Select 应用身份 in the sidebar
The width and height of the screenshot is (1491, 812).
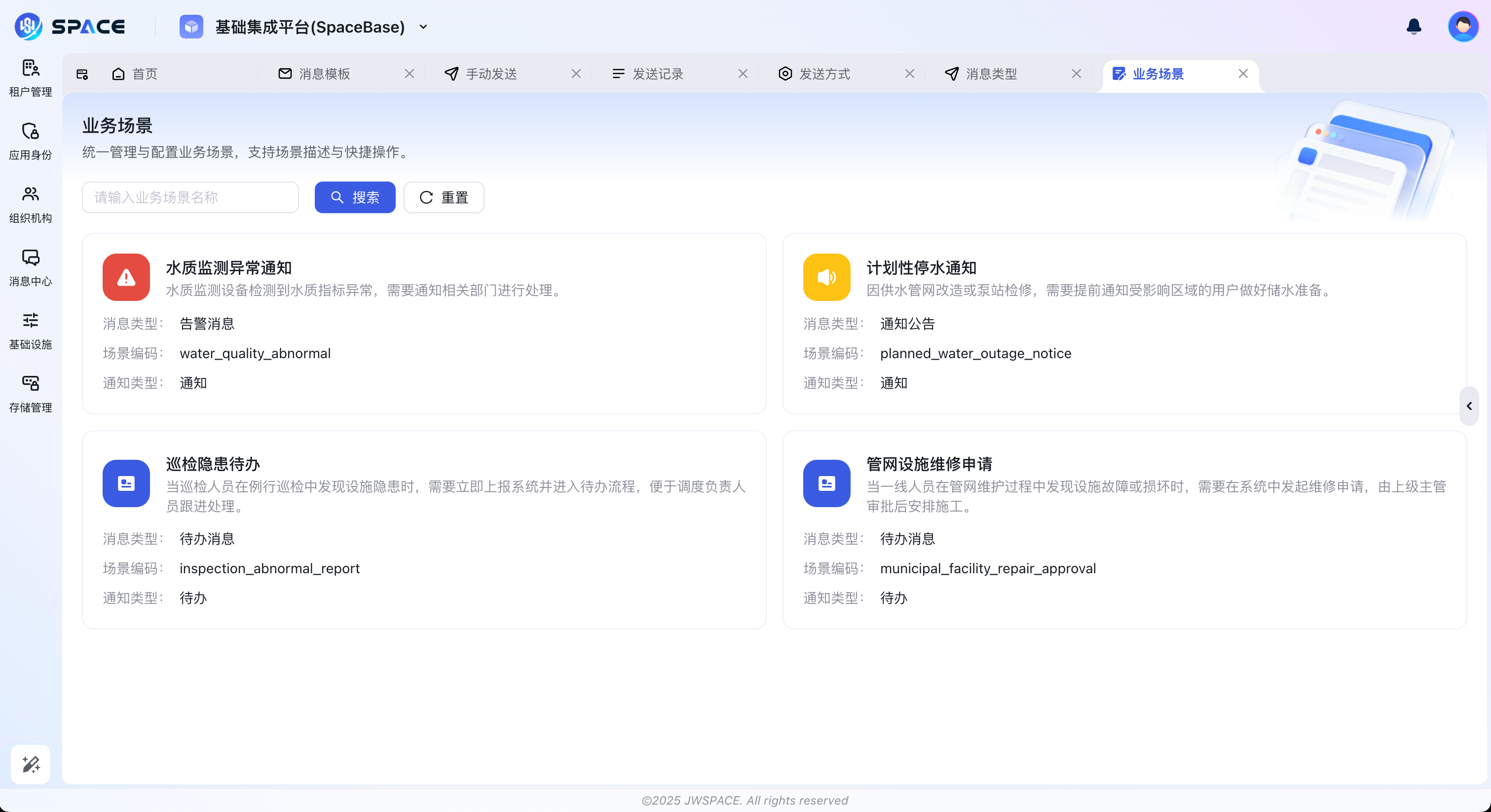point(30,141)
